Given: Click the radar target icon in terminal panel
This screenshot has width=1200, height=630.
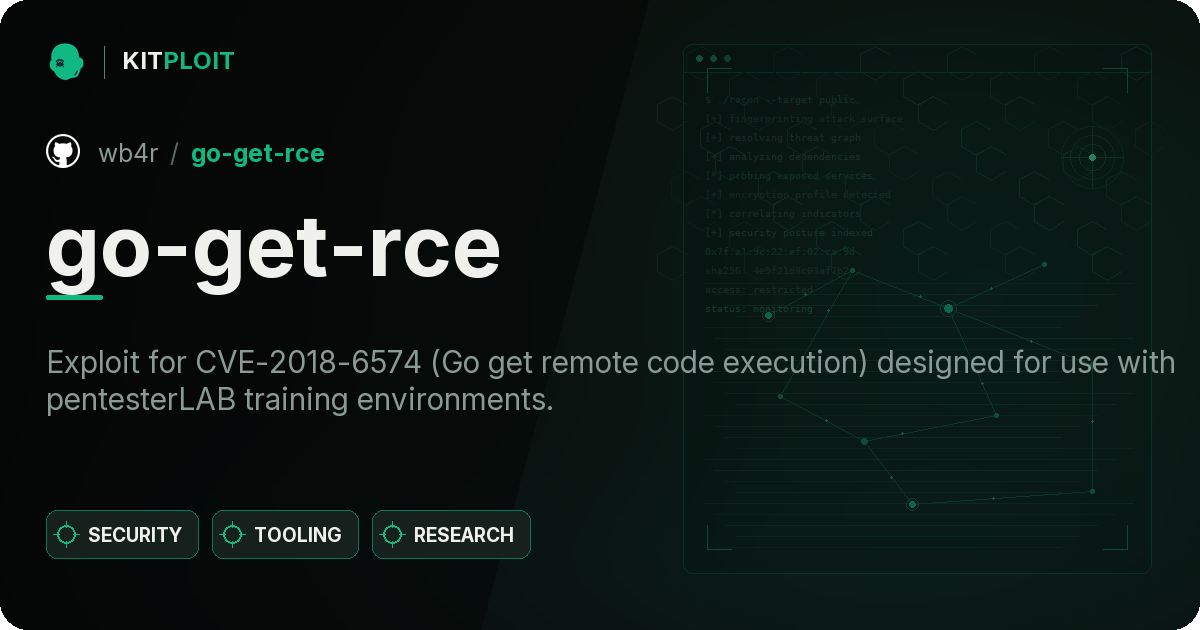Looking at the screenshot, I should click(x=1092, y=157).
